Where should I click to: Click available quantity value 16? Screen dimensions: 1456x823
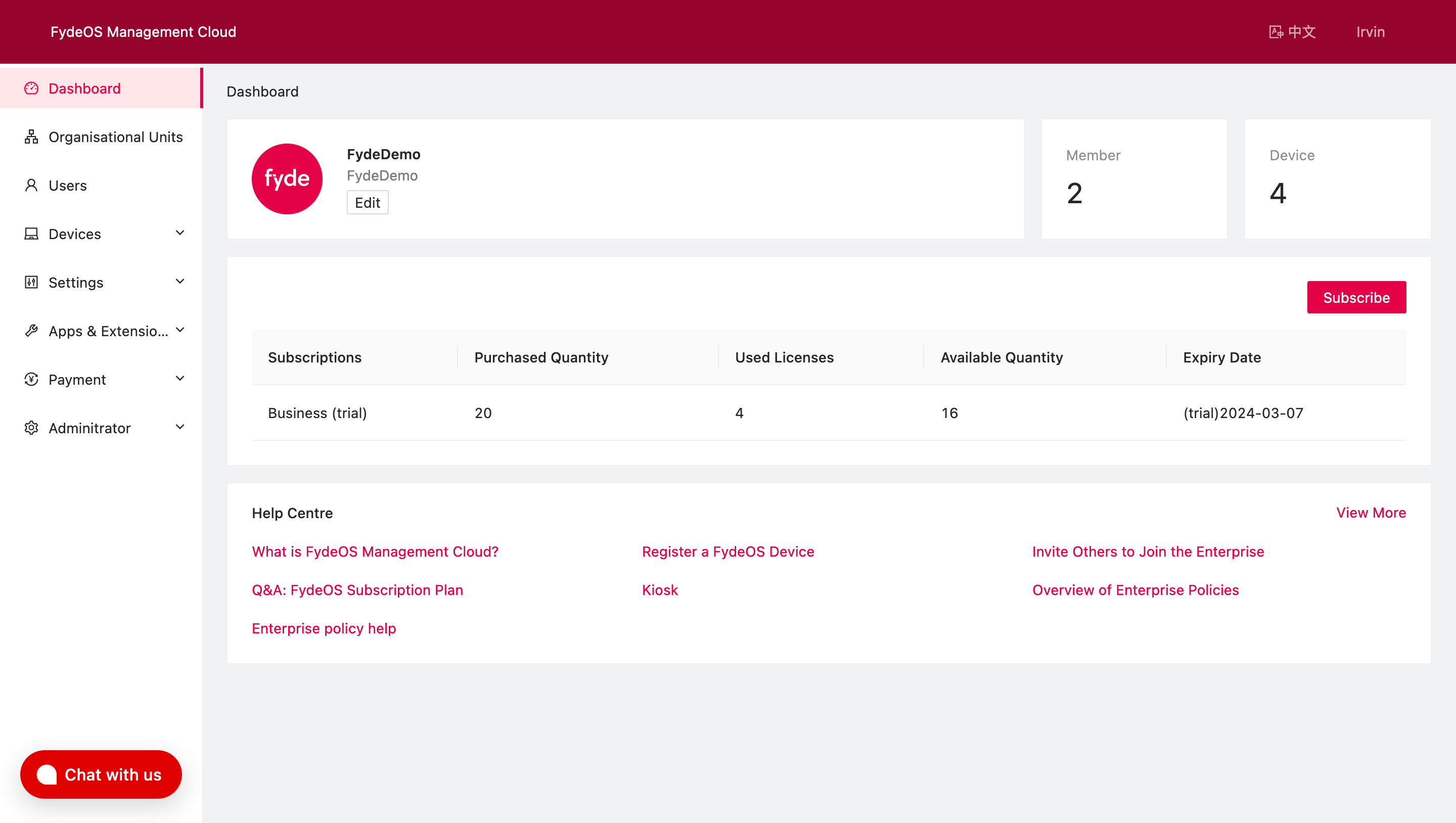pos(949,413)
